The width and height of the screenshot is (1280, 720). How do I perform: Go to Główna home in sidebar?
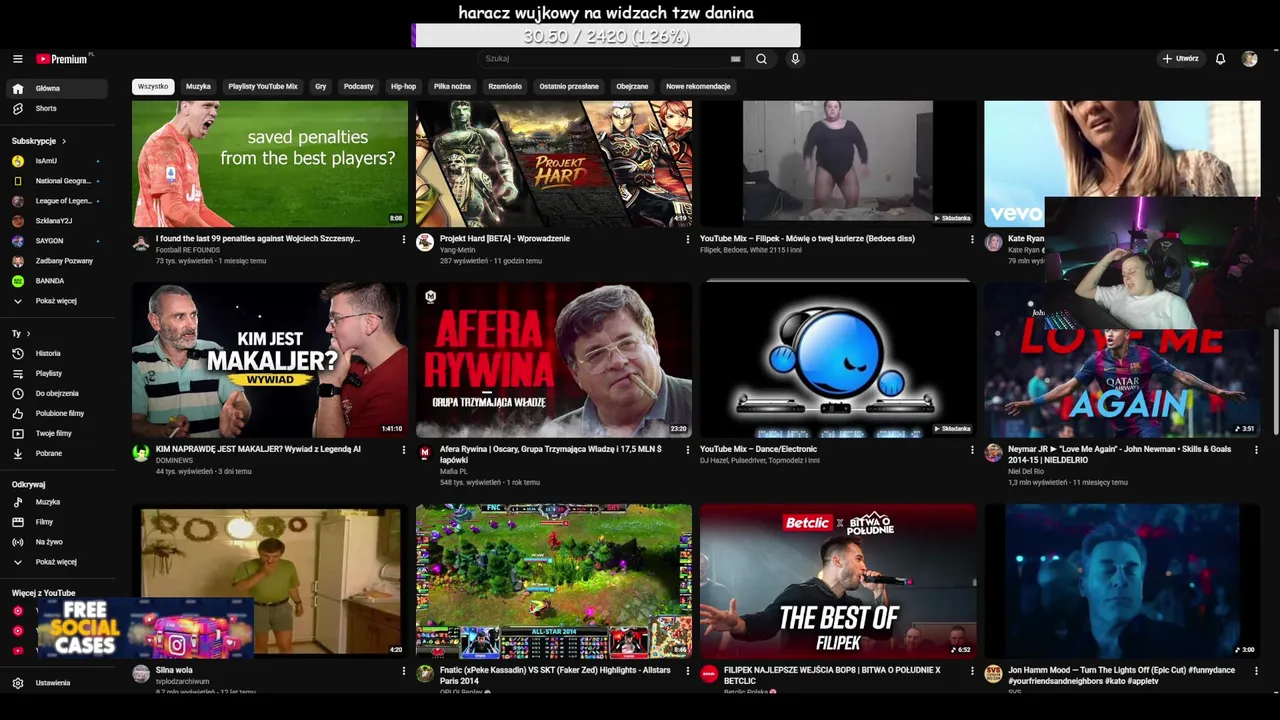(55, 88)
